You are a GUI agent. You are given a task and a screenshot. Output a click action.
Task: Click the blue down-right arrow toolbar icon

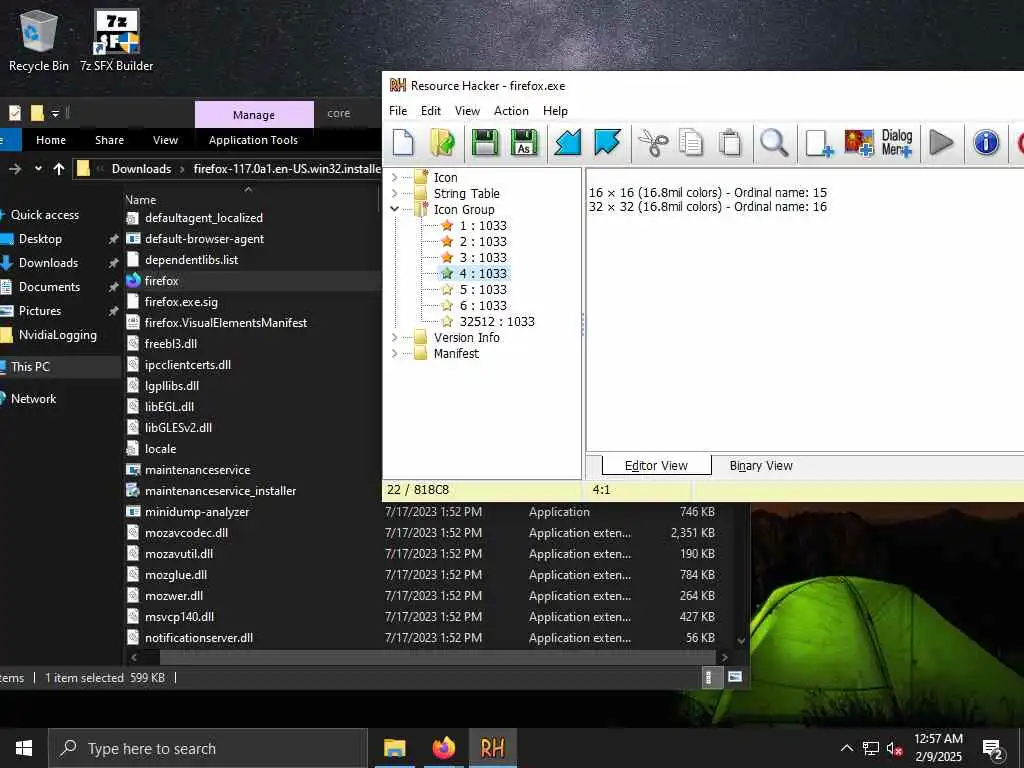point(607,142)
